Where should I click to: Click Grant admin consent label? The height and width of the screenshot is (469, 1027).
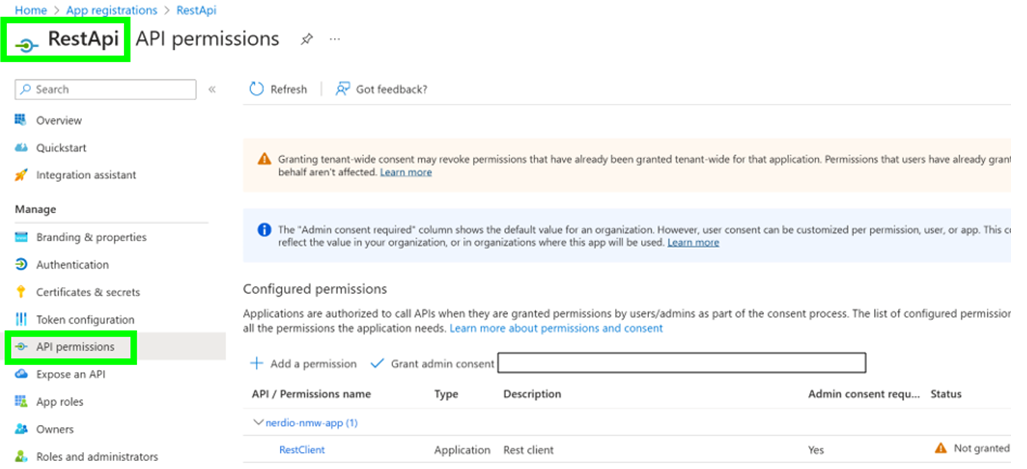[x=442, y=364]
